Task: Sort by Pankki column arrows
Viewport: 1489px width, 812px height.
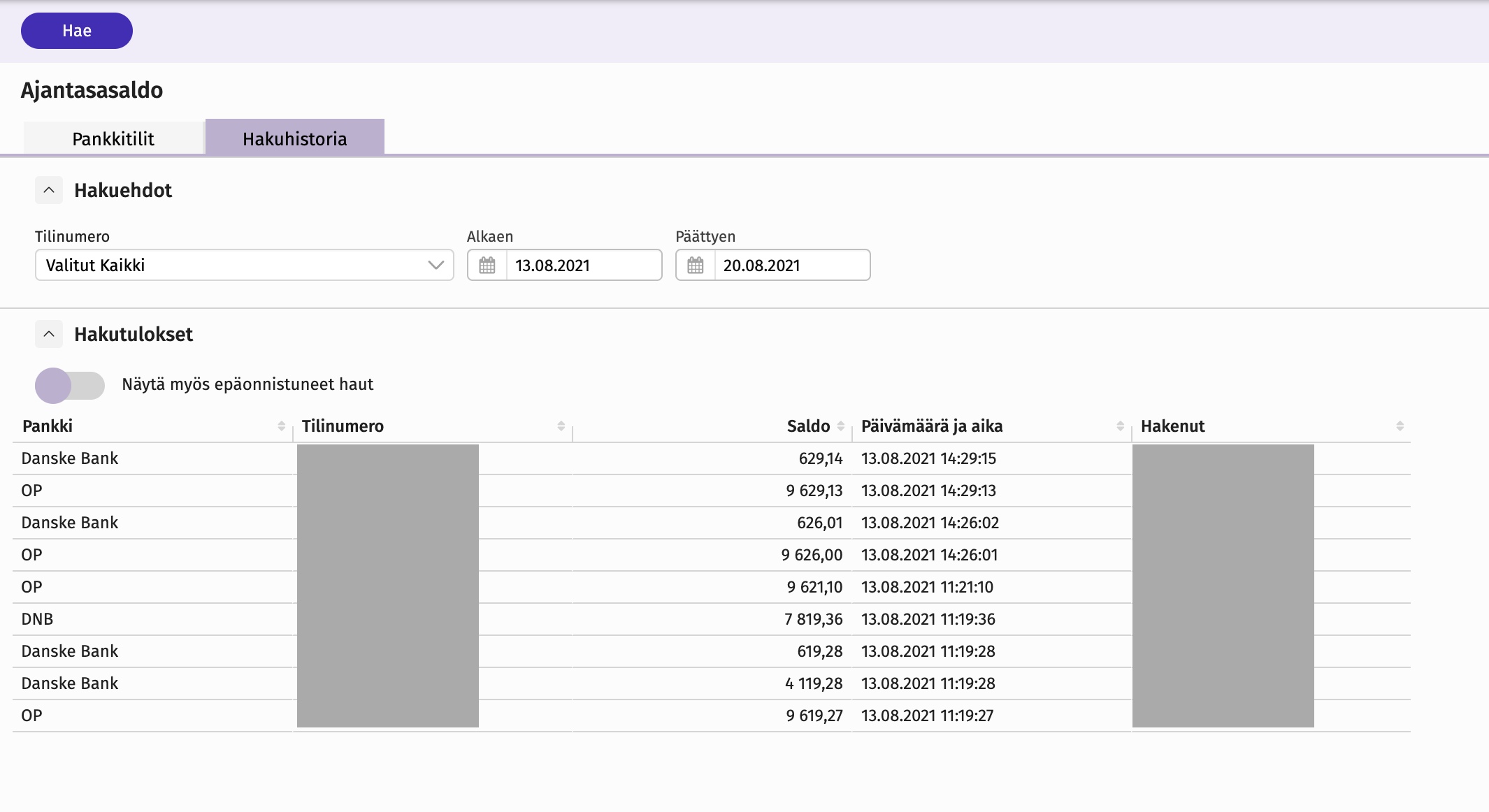Action: [281, 426]
